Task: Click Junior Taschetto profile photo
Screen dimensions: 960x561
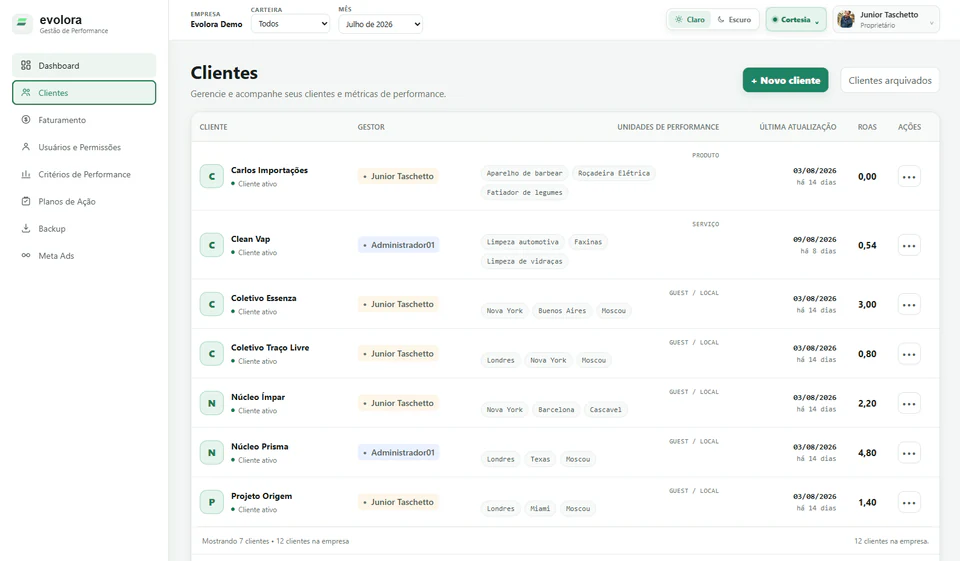Action: (846, 20)
